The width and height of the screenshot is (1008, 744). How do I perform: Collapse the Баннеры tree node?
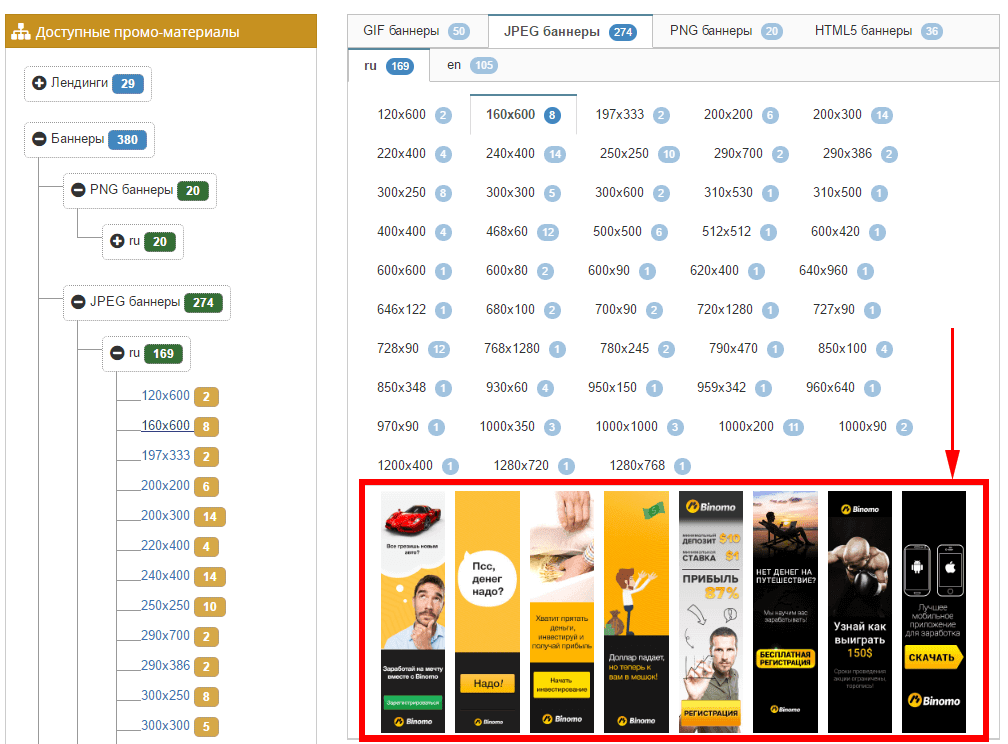pyautogui.click(x=39, y=139)
